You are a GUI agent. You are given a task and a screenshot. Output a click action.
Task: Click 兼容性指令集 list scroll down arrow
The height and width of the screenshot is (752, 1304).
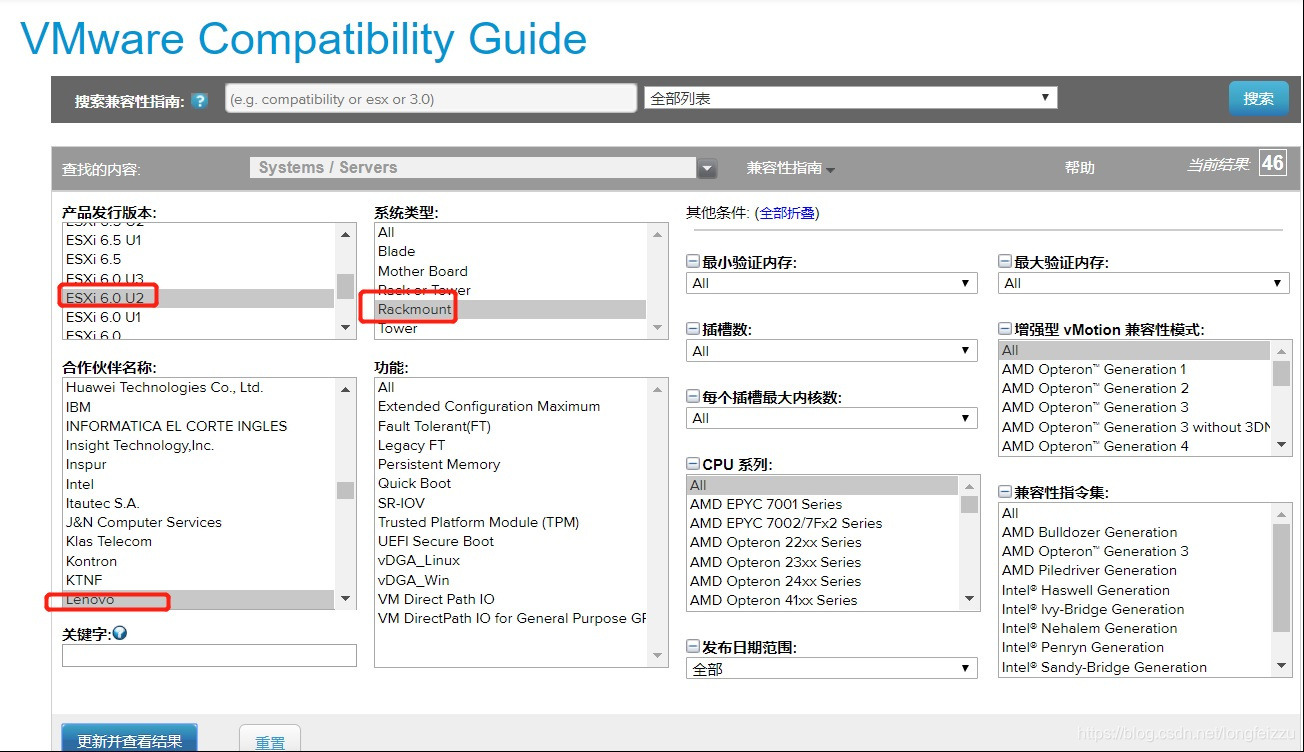click(1282, 667)
